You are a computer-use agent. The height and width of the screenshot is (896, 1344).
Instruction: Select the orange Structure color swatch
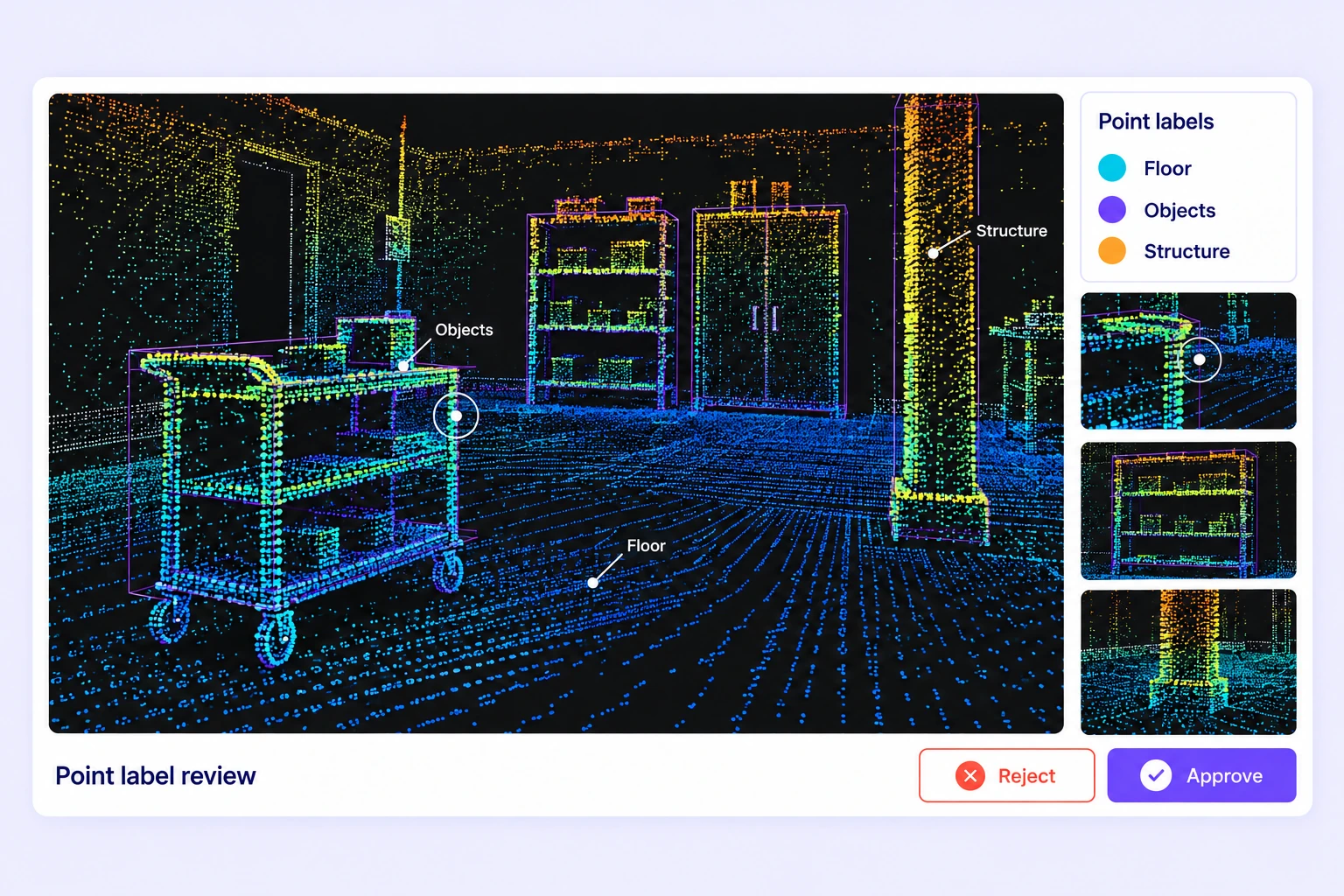1112,251
